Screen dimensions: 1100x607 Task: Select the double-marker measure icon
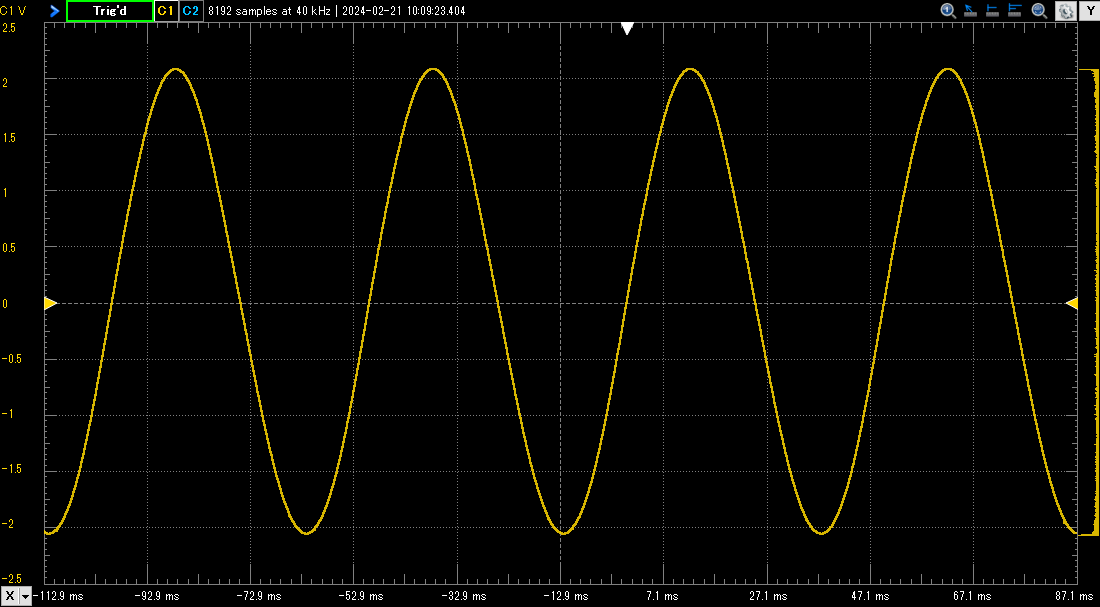tap(1014, 11)
